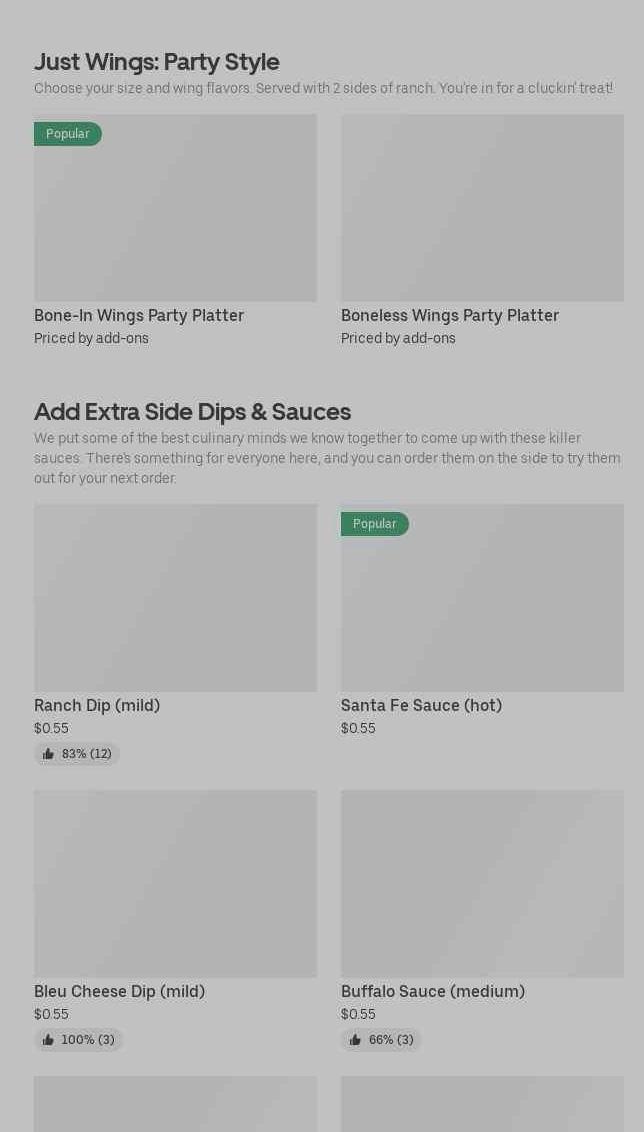Open the Ranch Dip (mild) title link
This screenshot has height=1132, width=644.
[x=97, y=705]
